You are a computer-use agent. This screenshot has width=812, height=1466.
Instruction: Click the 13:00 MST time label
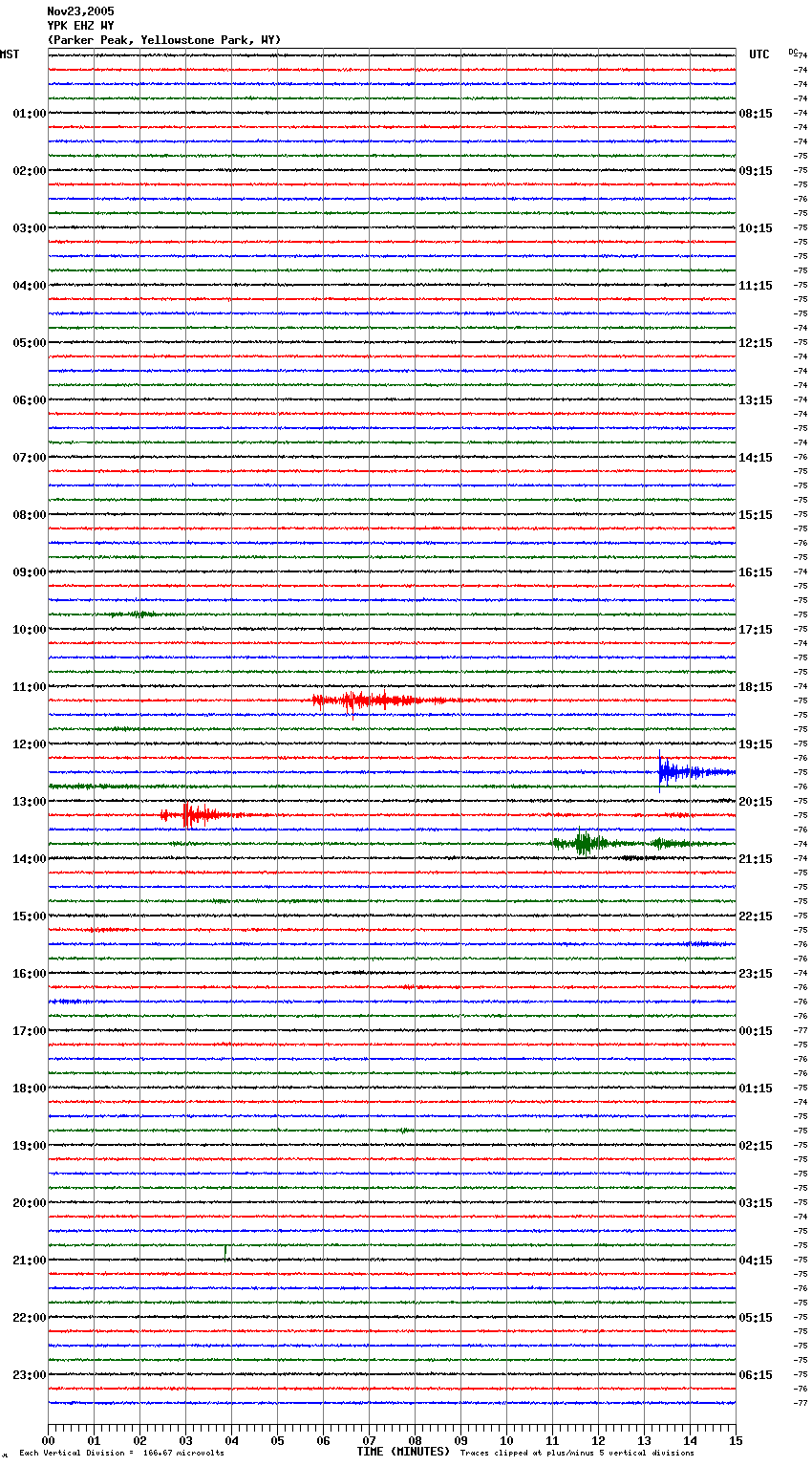[x=30, y=802]
